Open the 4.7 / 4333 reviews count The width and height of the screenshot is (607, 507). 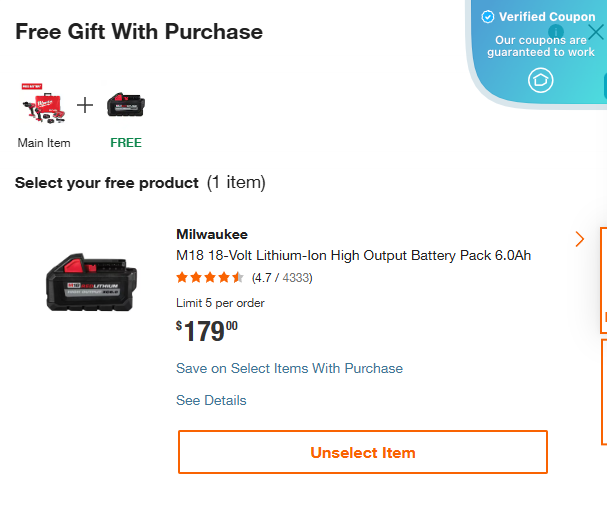[282, 277]
